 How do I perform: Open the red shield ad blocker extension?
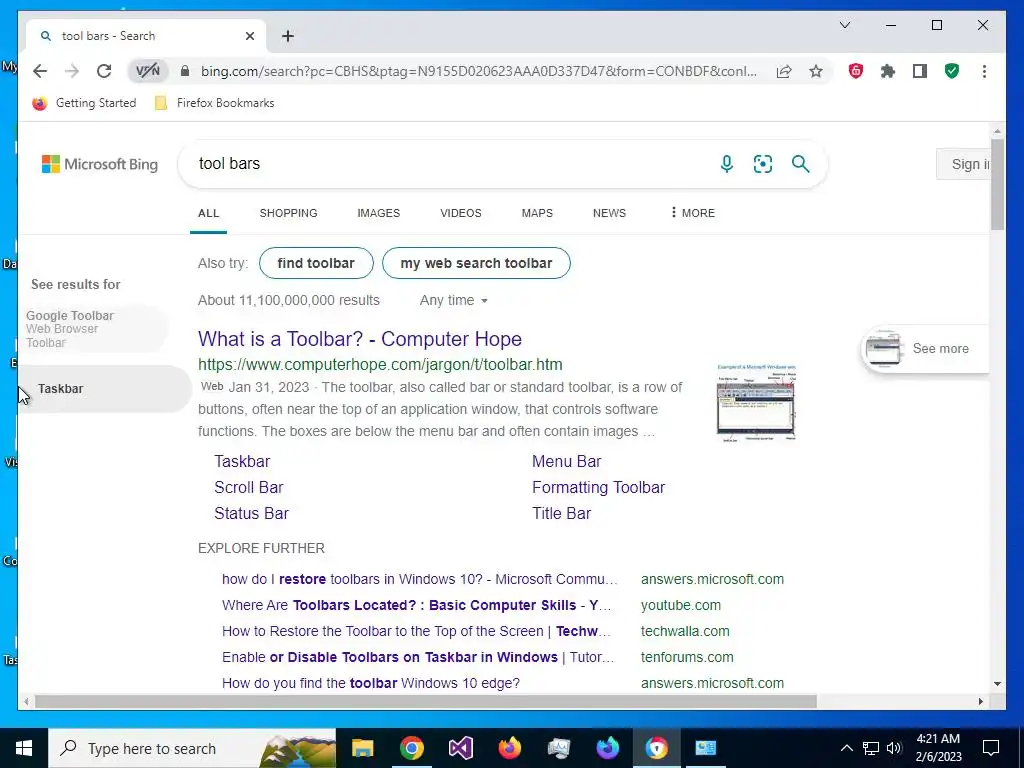click(x=856, y=71)
